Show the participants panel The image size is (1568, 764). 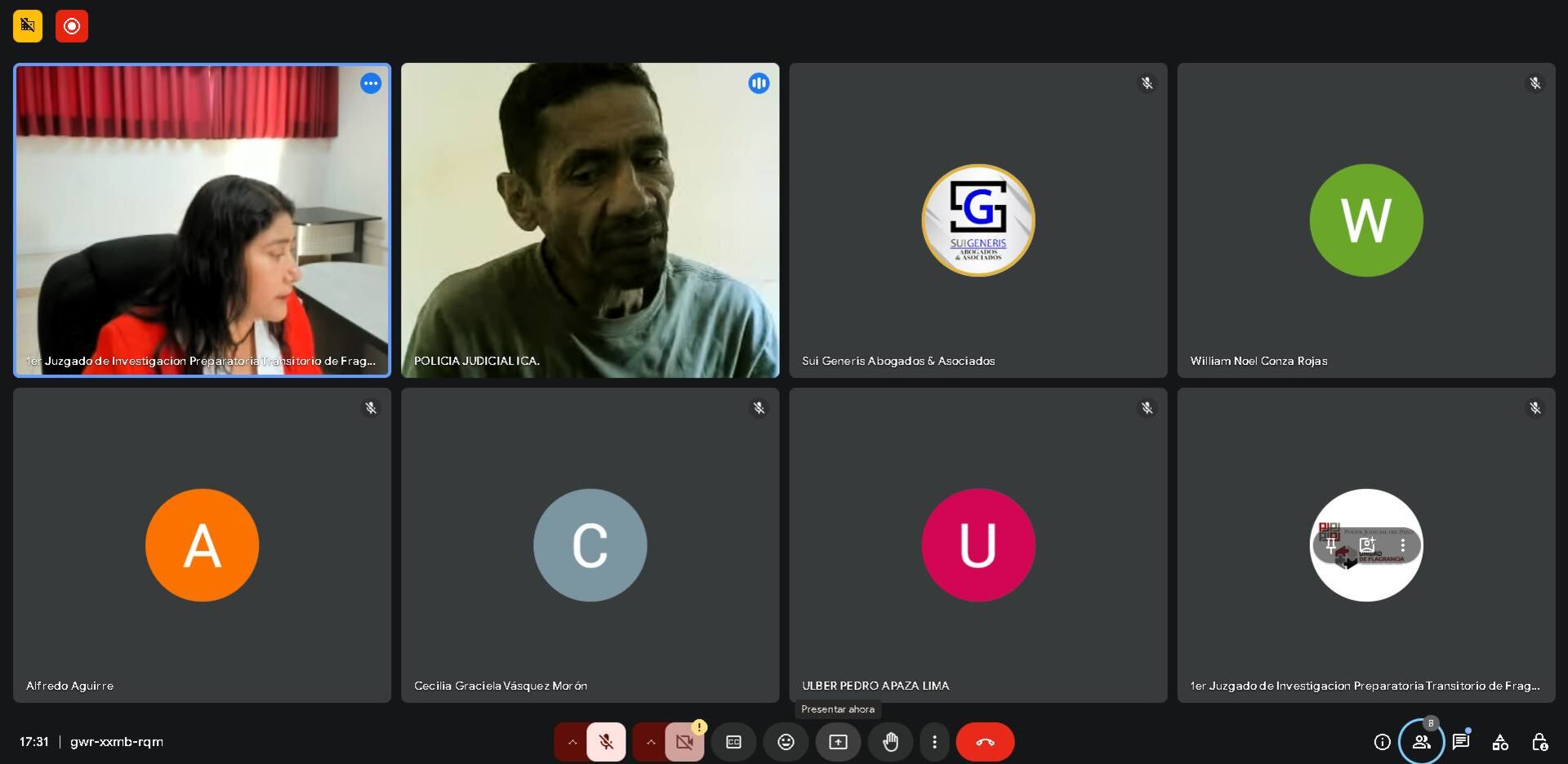[x=1421, y=742]
